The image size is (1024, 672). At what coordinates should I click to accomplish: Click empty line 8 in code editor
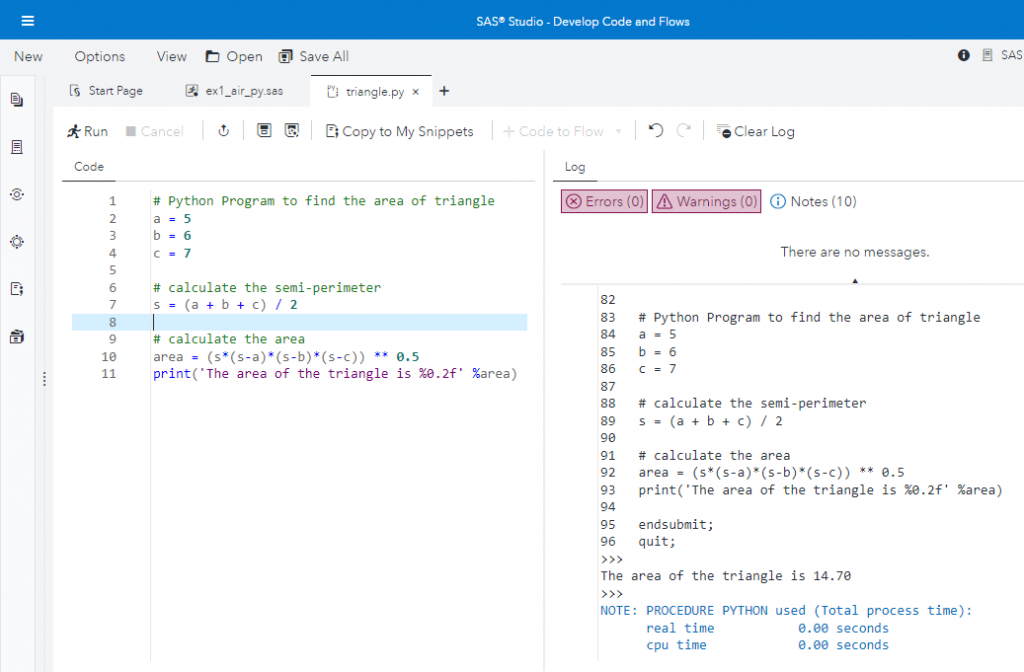coord(300,322)
